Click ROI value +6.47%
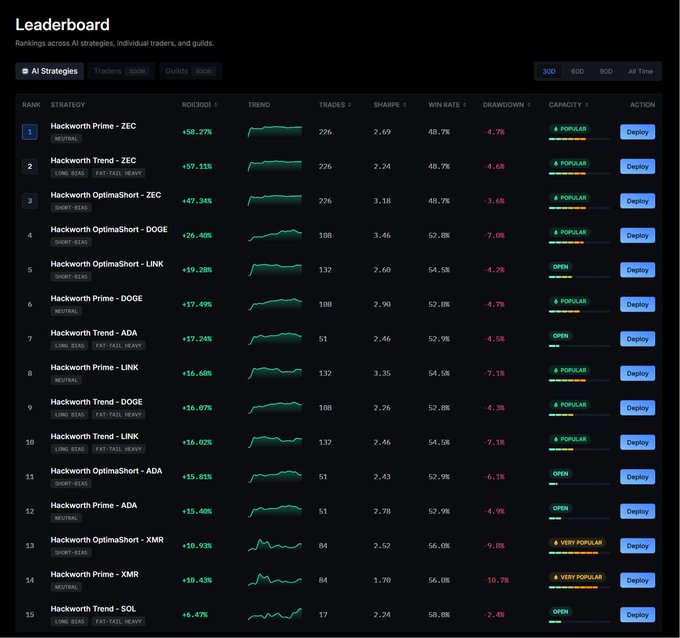 pos(195,615)
